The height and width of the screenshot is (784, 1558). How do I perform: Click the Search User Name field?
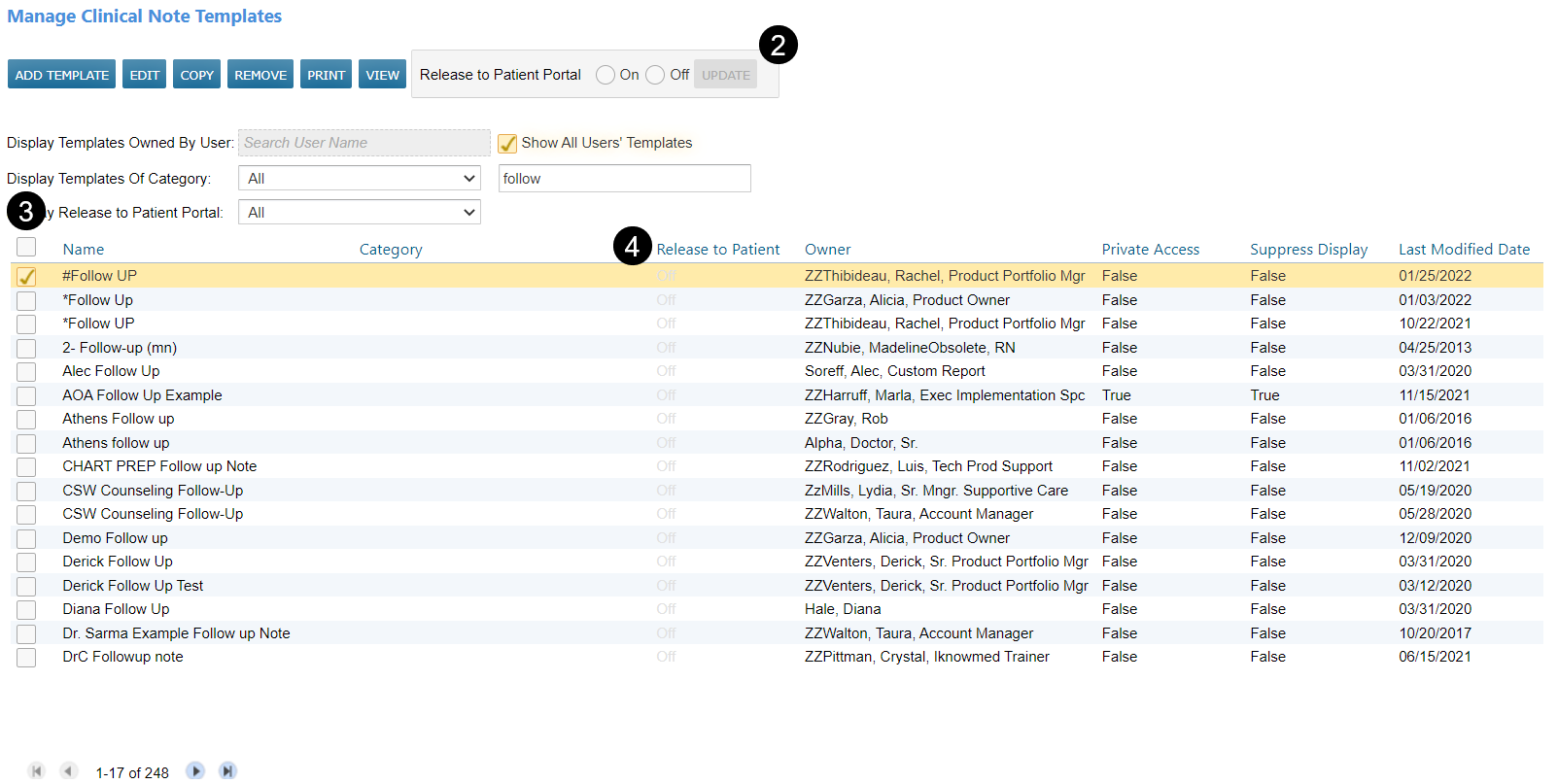[x=364, y=143]
